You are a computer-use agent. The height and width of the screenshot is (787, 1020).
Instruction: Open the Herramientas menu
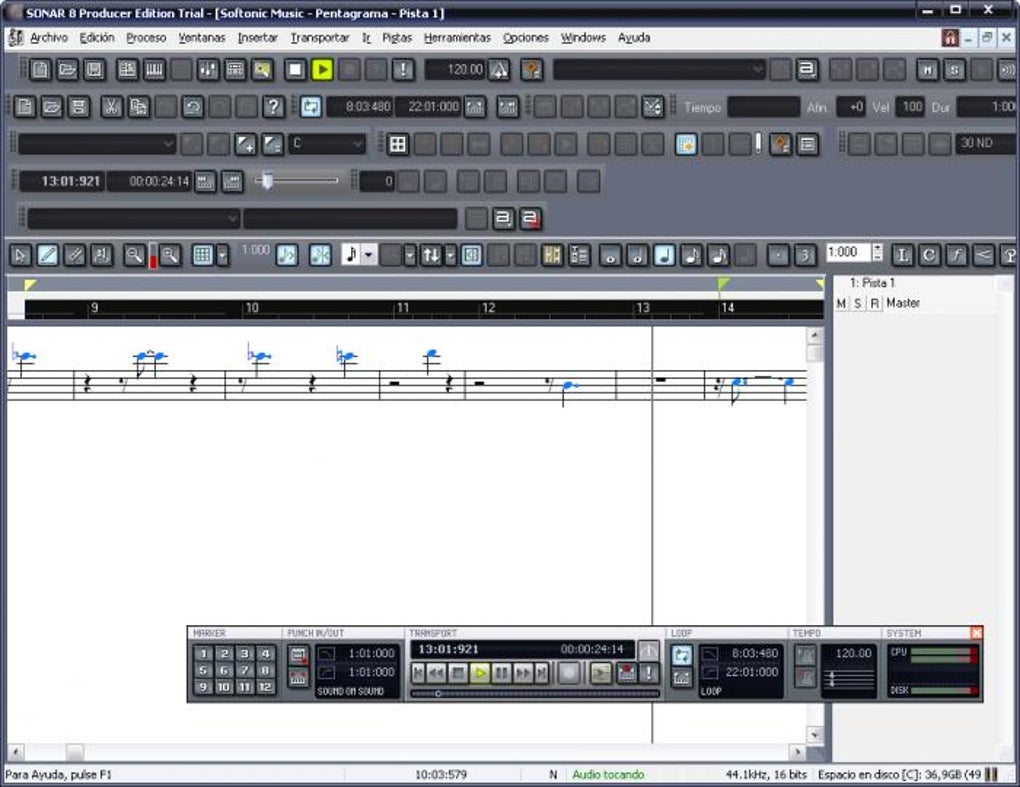[x=457, y=38]
